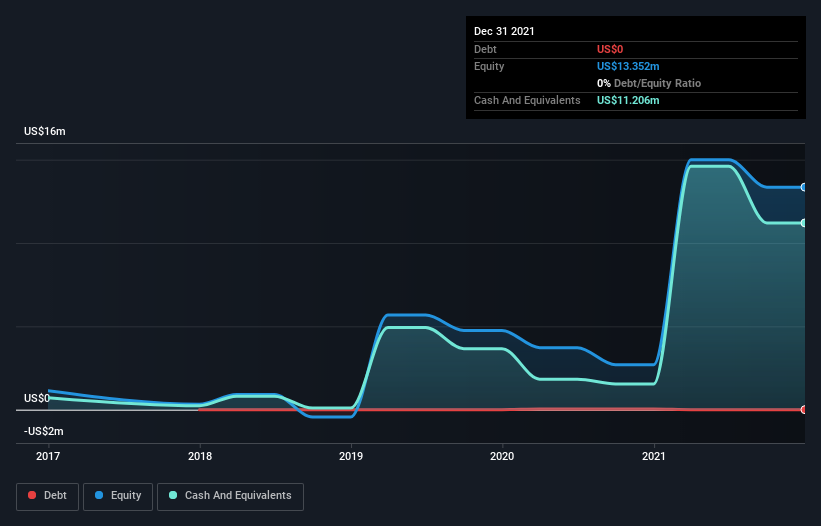
Task: Click the US$11.206m cash value
Action: [x=628, y=100]
